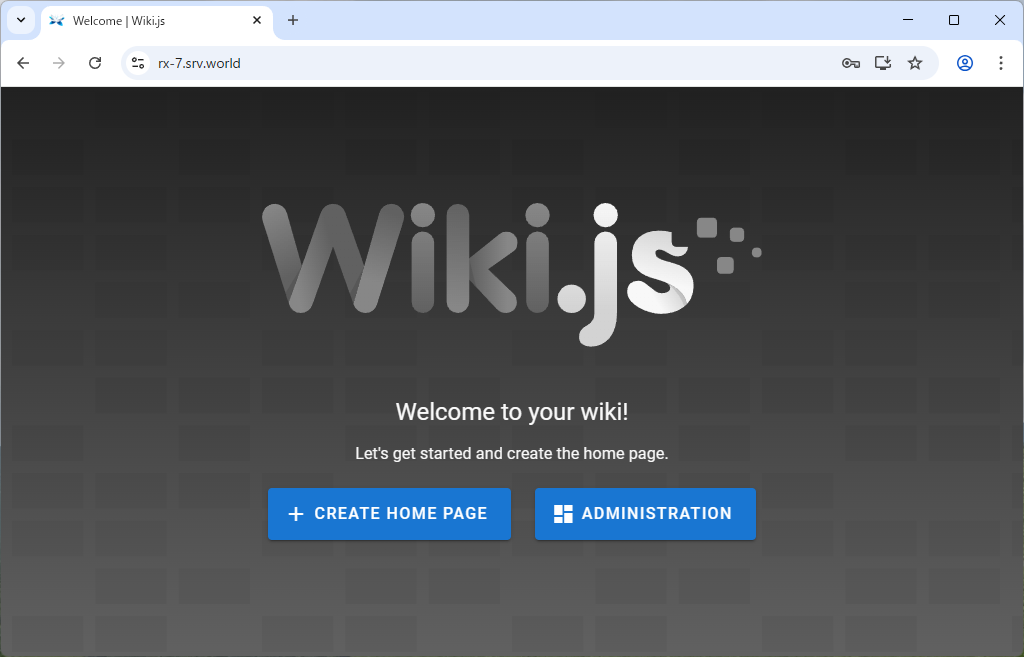Click the Wiki.js logo image
Image resolution: width=1024 pixels, height=657 pixels.
pyautogui.click(x=510, y=272)
